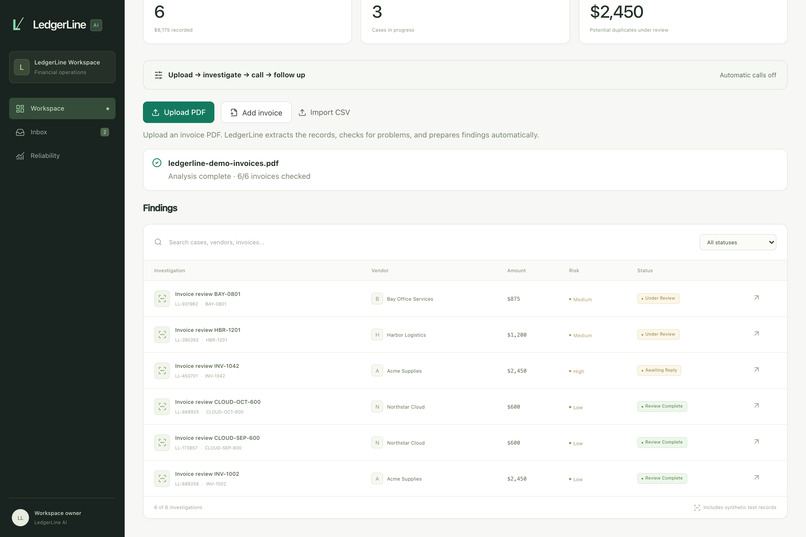Click Bay Office Services vendor avatar
This screenshot has width=806, height=537.
[377, 299]
